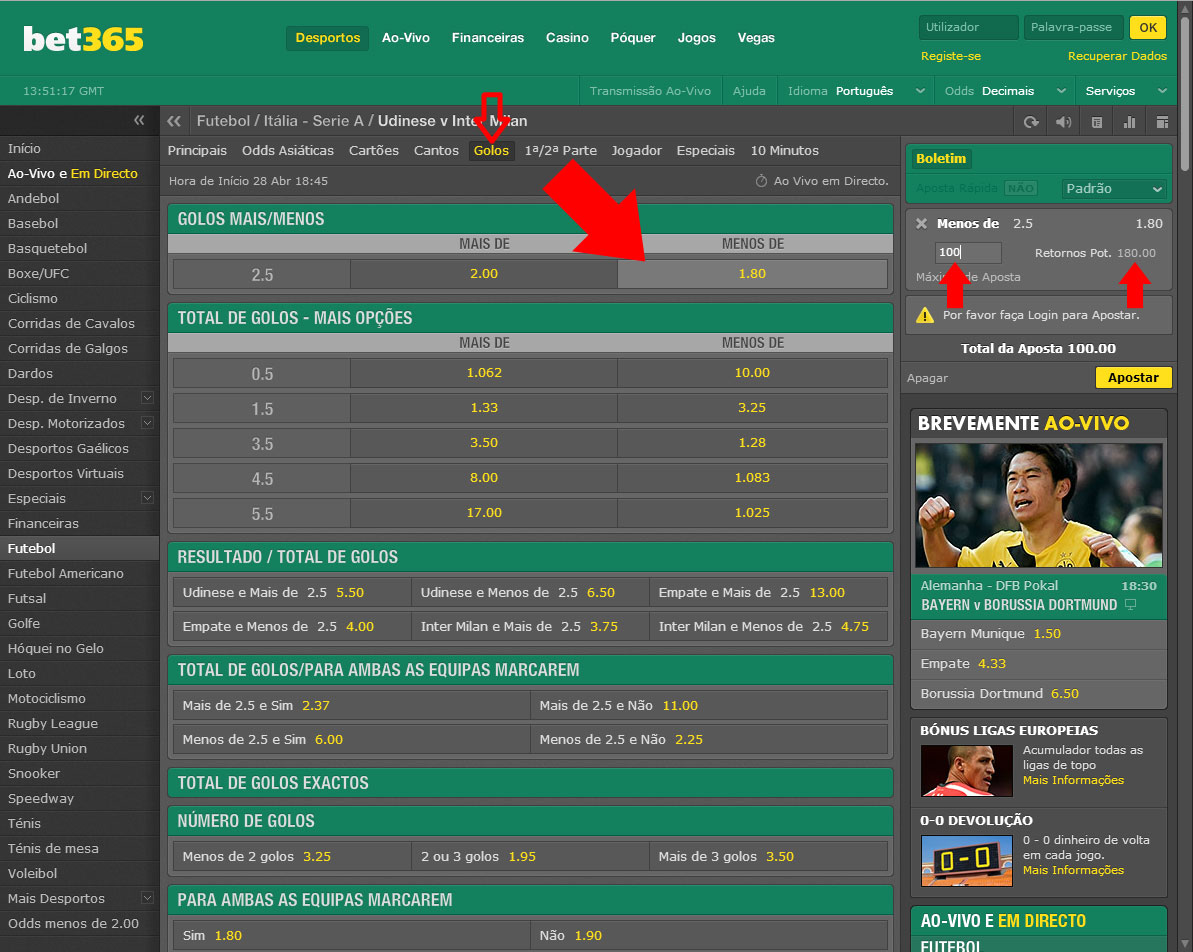Click the refresh odds icon
This screenshot has width=1193, height=952.
(x=1031, y=122)
